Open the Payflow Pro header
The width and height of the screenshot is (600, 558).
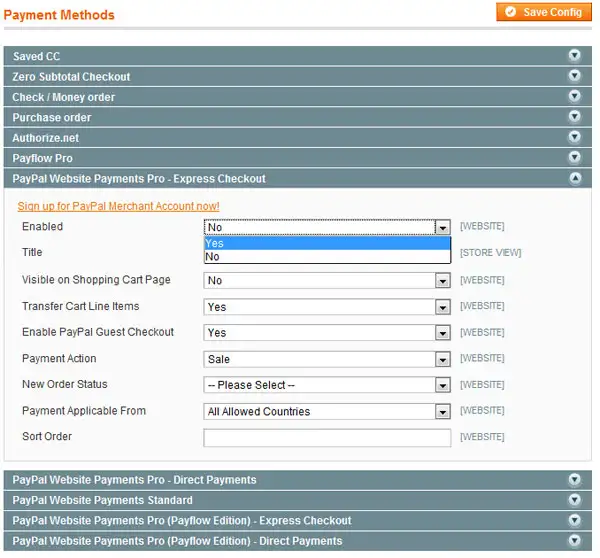point(298,158)
